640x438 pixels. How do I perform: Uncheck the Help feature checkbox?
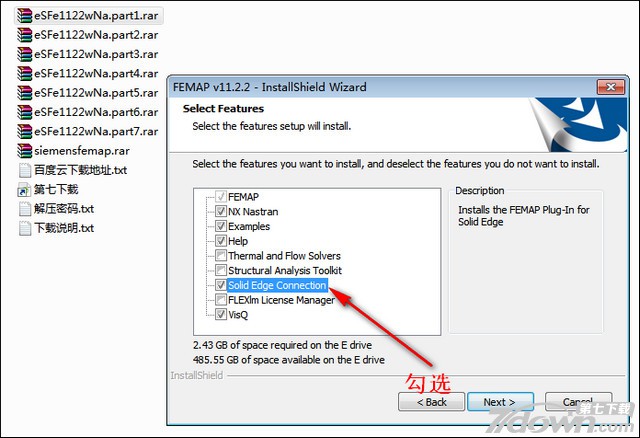click(221, 241)
